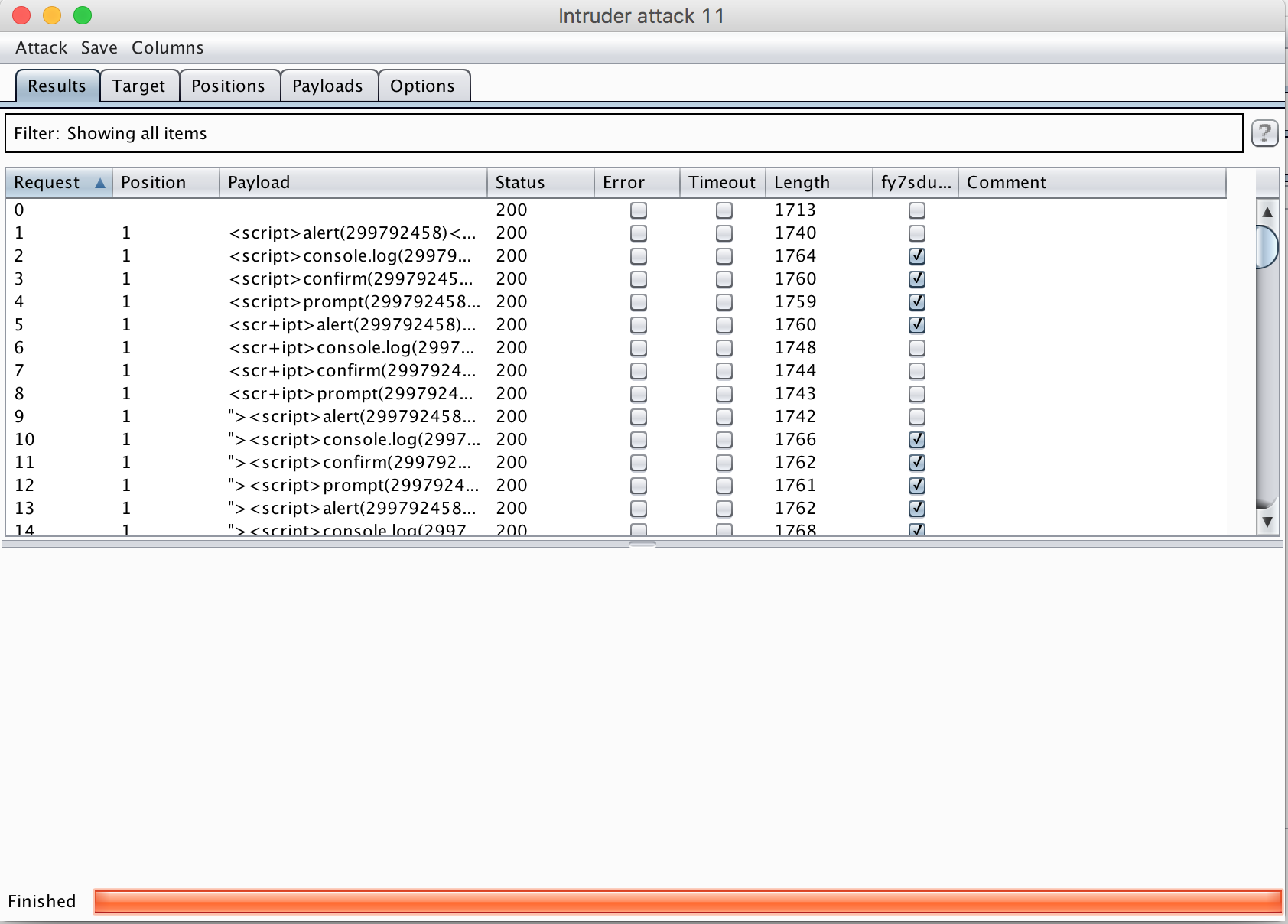The image size is (1288, 924).
Task: Toggle fy7sdu checkbox for request 2
Action: pos(917,256)
